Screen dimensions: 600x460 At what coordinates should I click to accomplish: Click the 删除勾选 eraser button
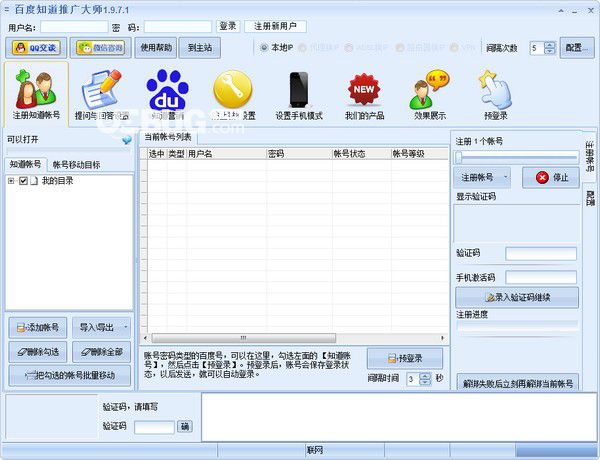[x=38, y=352]
